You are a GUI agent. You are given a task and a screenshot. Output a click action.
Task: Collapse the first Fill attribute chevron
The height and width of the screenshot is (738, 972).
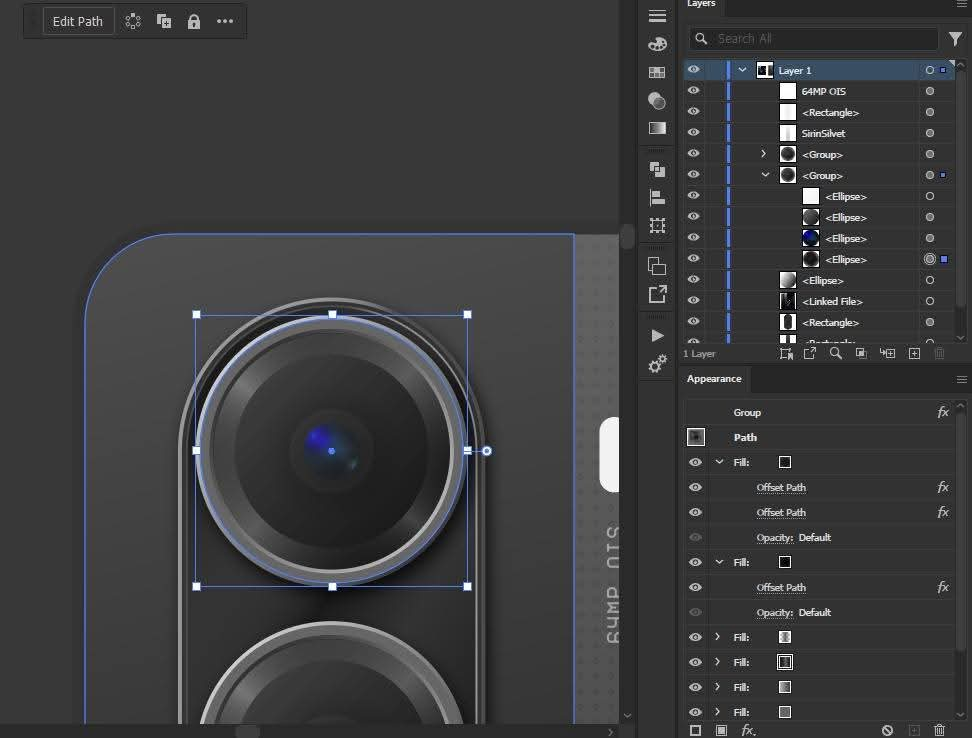pyautogui.click(x=719, y=462)
